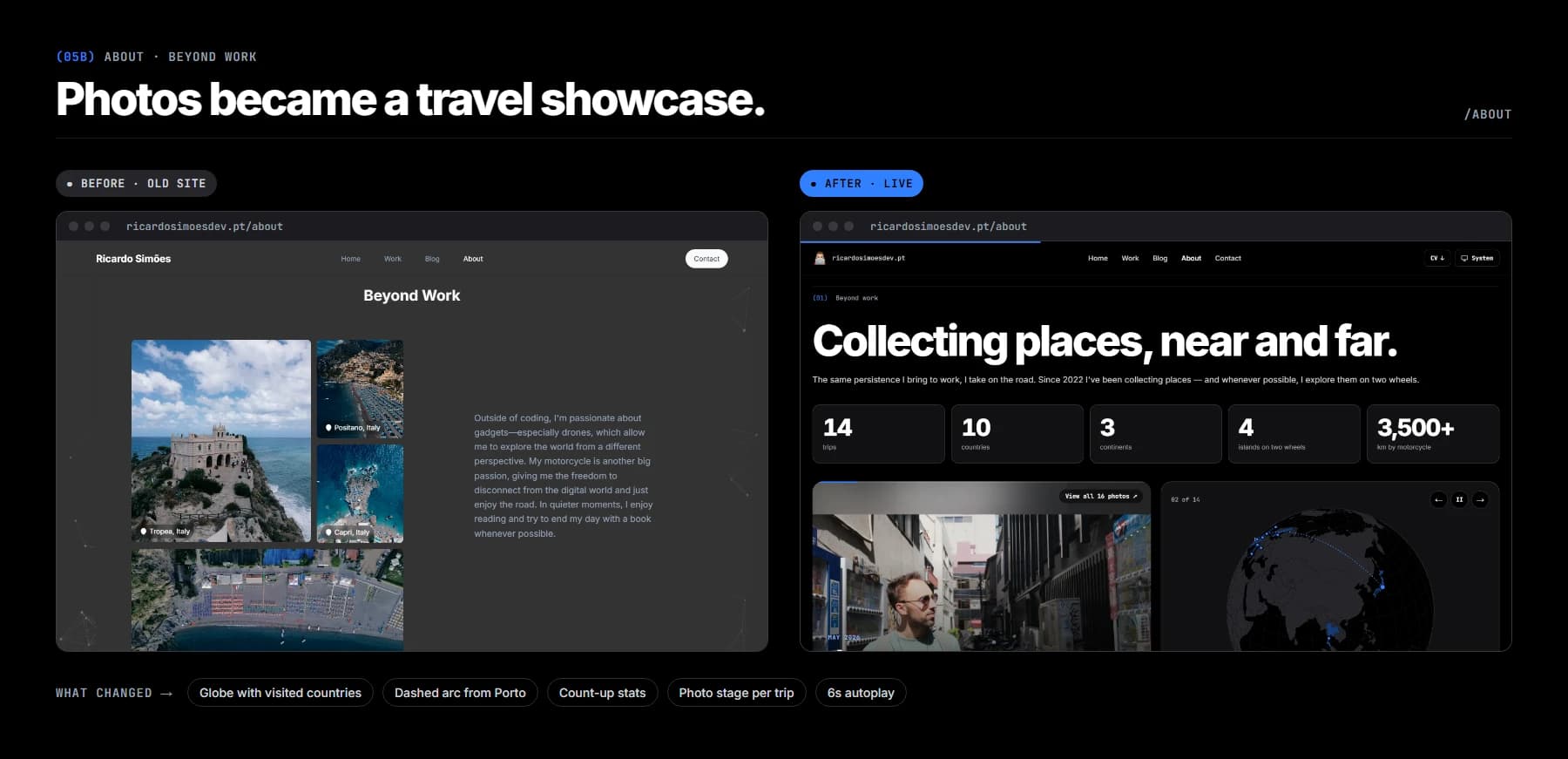Click the ricardosimoesdev.pt brand text in new header
Screen dimensions: 1568x759
click(868, 258)
